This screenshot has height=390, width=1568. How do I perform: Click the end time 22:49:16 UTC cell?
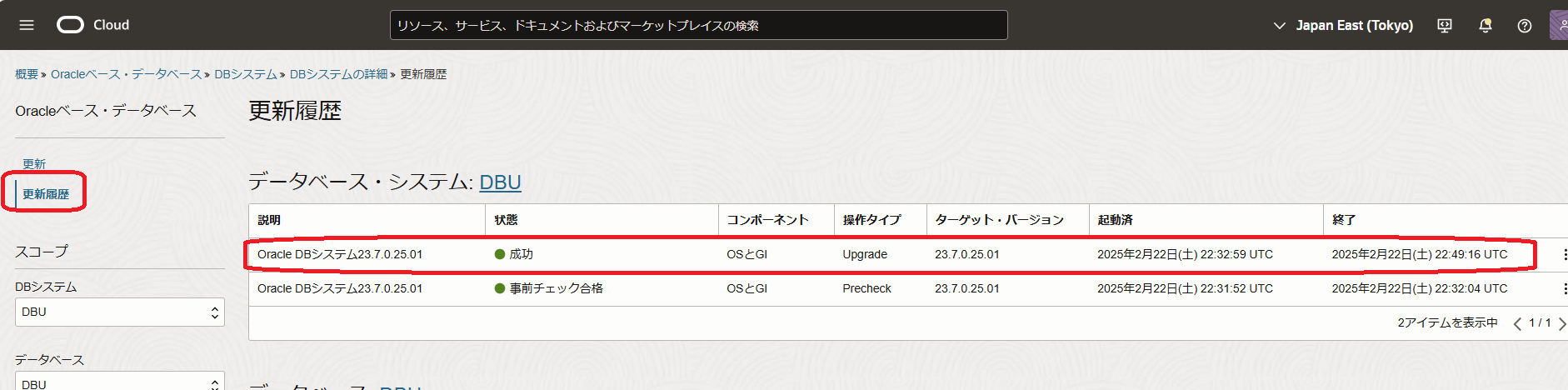pyautogui.click(x=1420, y=254)
